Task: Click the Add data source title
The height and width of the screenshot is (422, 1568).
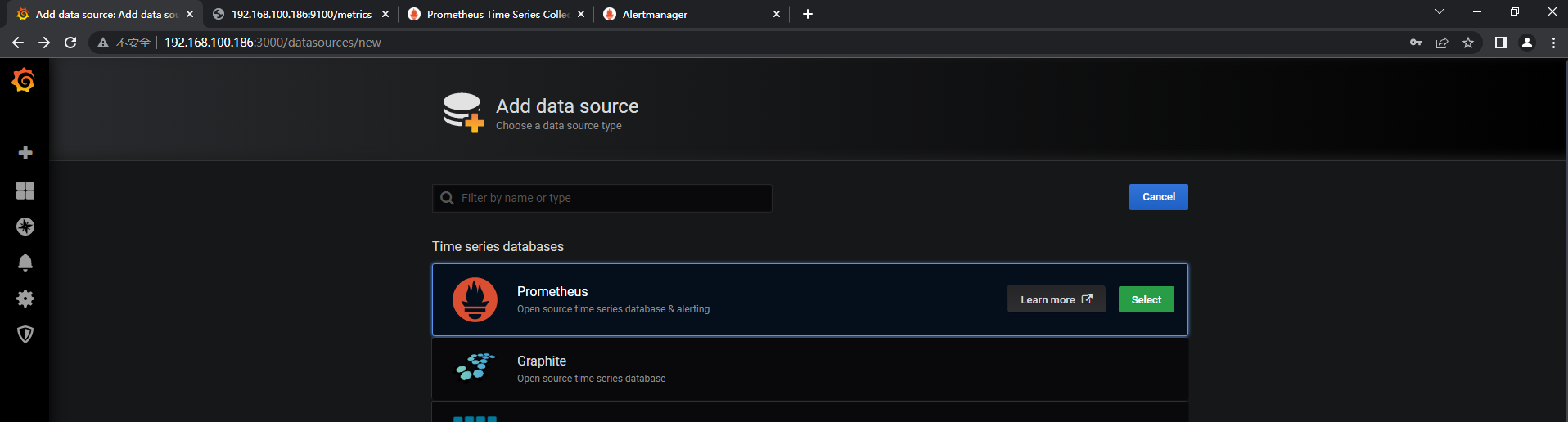Action: click(567, 106)
